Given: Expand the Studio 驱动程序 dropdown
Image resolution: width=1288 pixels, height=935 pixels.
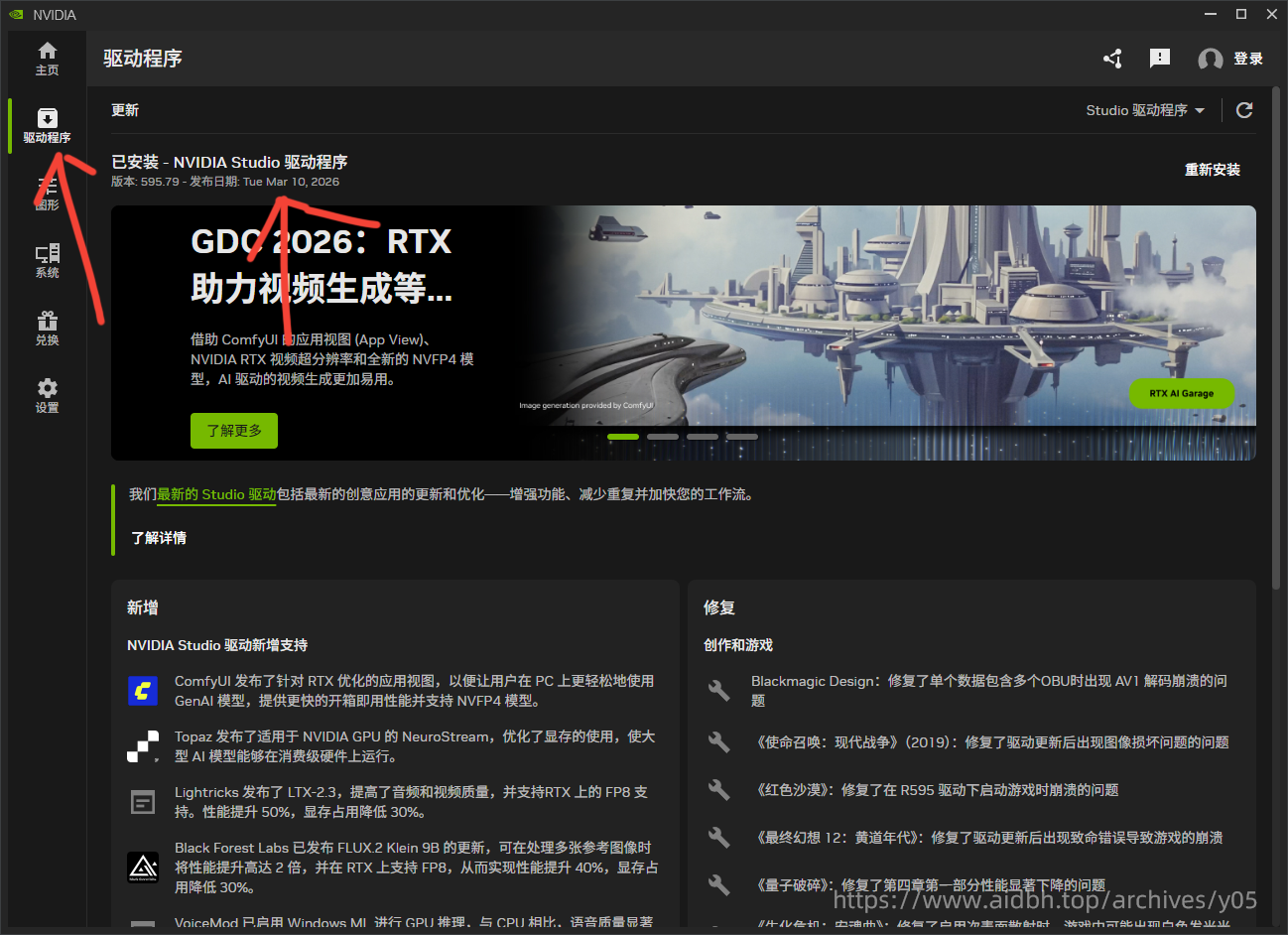Looking at the screenshot, I should click(1145, 110).
